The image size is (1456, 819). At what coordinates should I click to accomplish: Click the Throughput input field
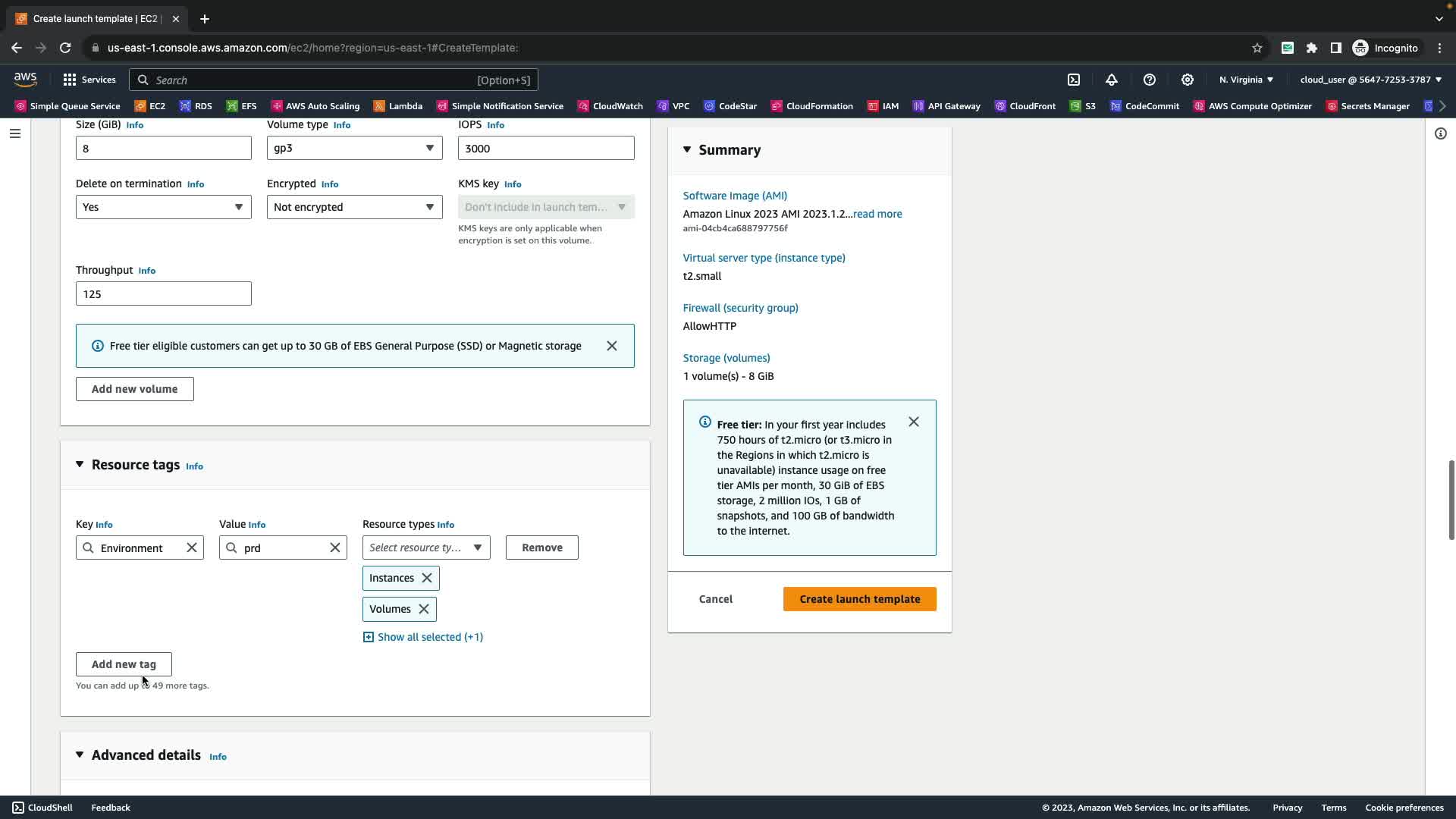click(163, 294)
